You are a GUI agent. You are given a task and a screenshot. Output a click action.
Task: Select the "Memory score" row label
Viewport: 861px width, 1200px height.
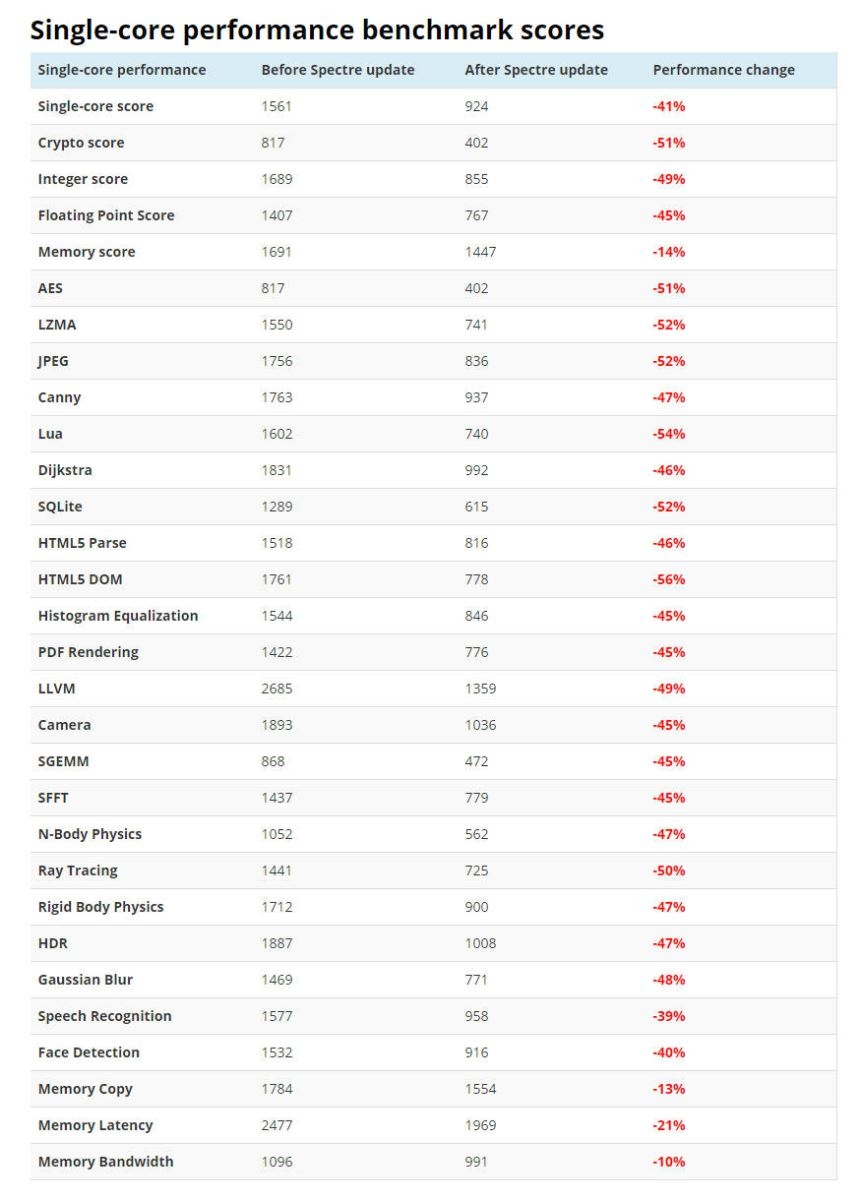click(86, 252)
